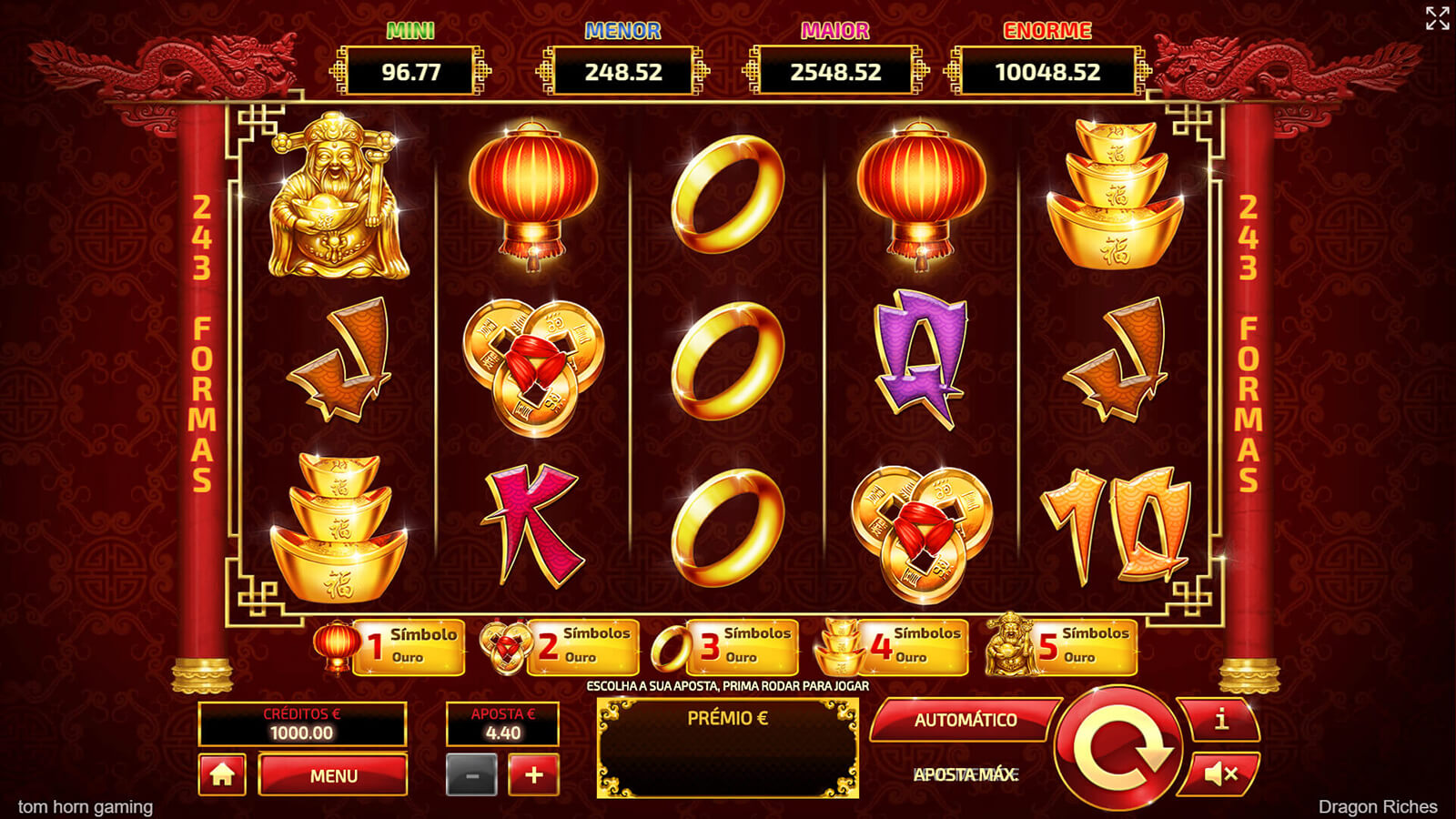Decrease the bet with the minus button

coord(471,775)
